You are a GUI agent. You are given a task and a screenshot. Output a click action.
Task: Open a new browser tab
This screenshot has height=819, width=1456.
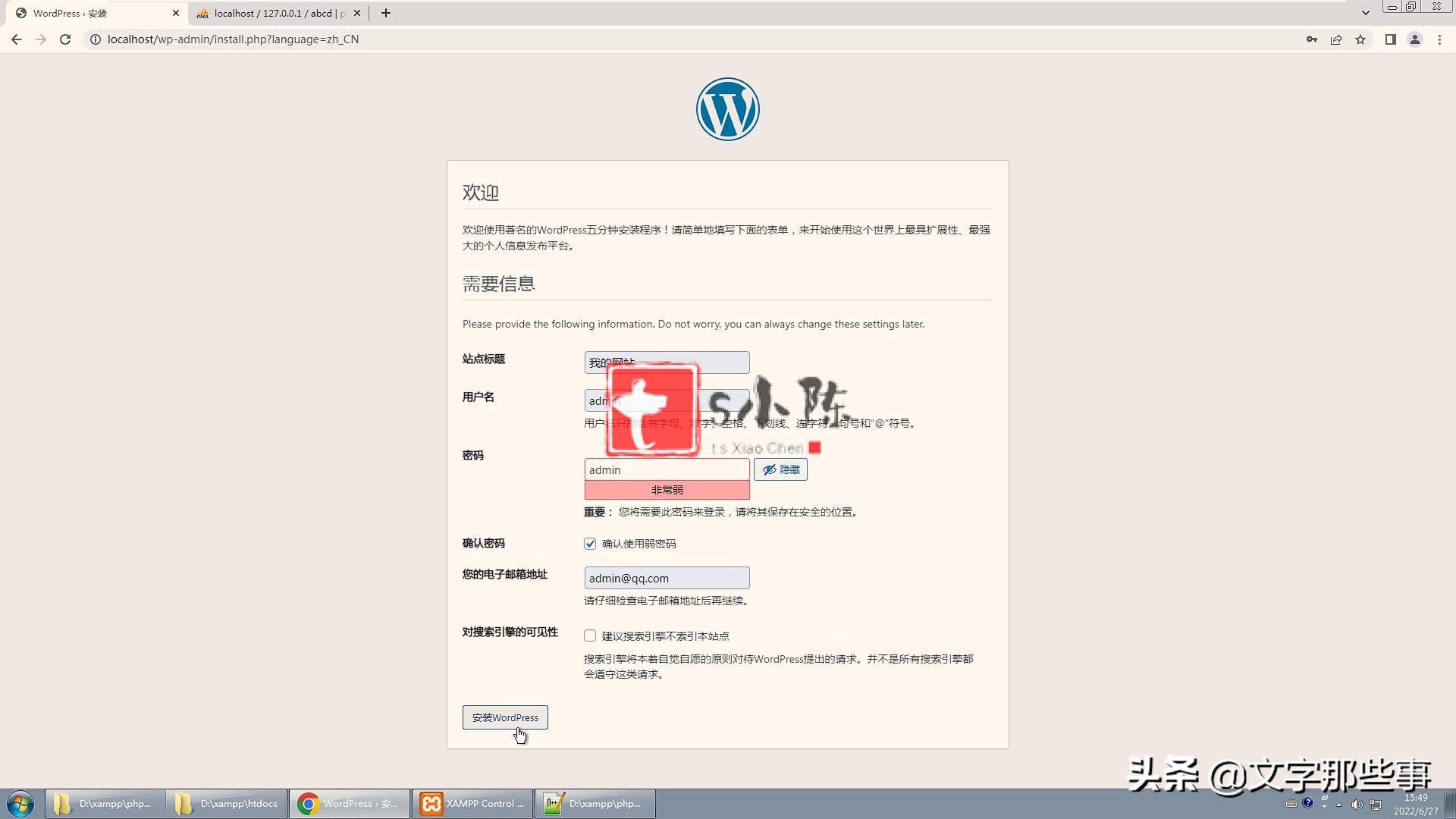(386, 13)
